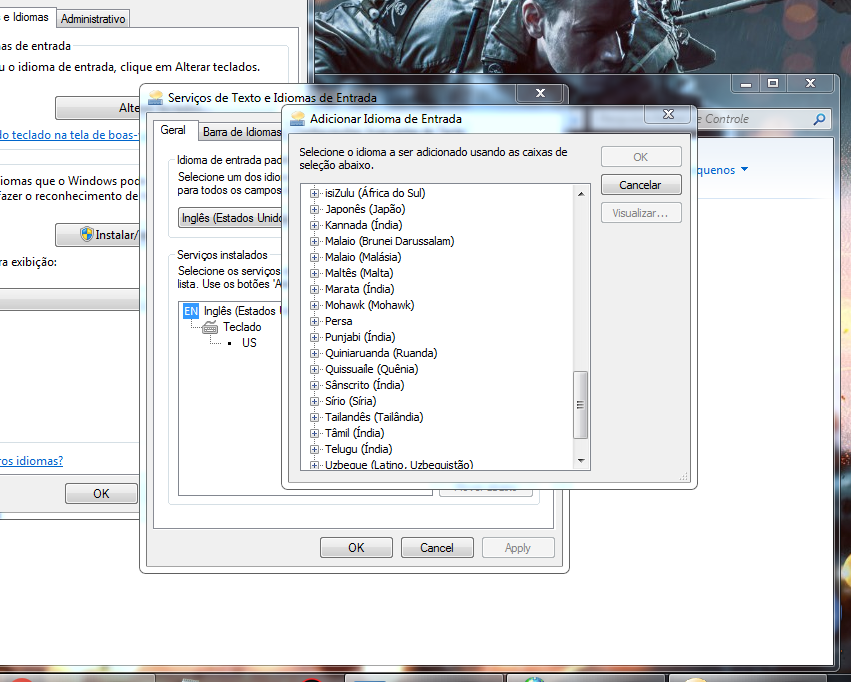Expand the isiZulu (África do Sul) node
This screenshot has width=851, height=682.
coord(314,193)
